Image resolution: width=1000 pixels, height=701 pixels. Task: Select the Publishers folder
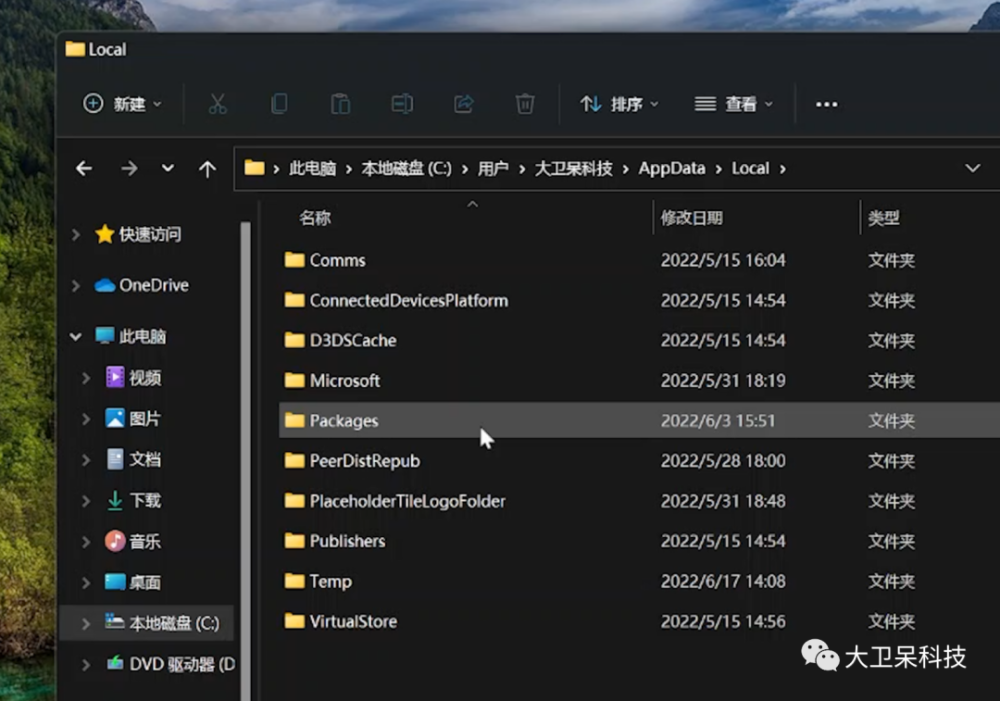(639, 541)
